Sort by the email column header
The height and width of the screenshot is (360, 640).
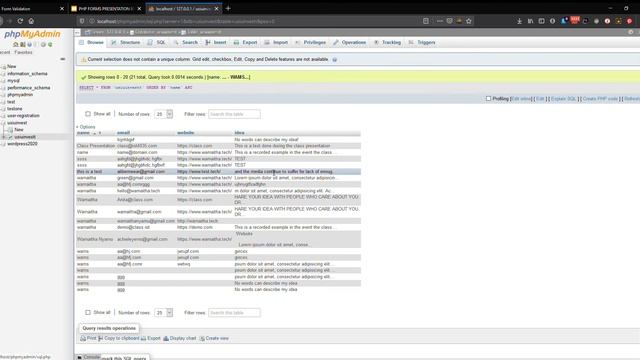pyautogui.click(x=123, y=133)
